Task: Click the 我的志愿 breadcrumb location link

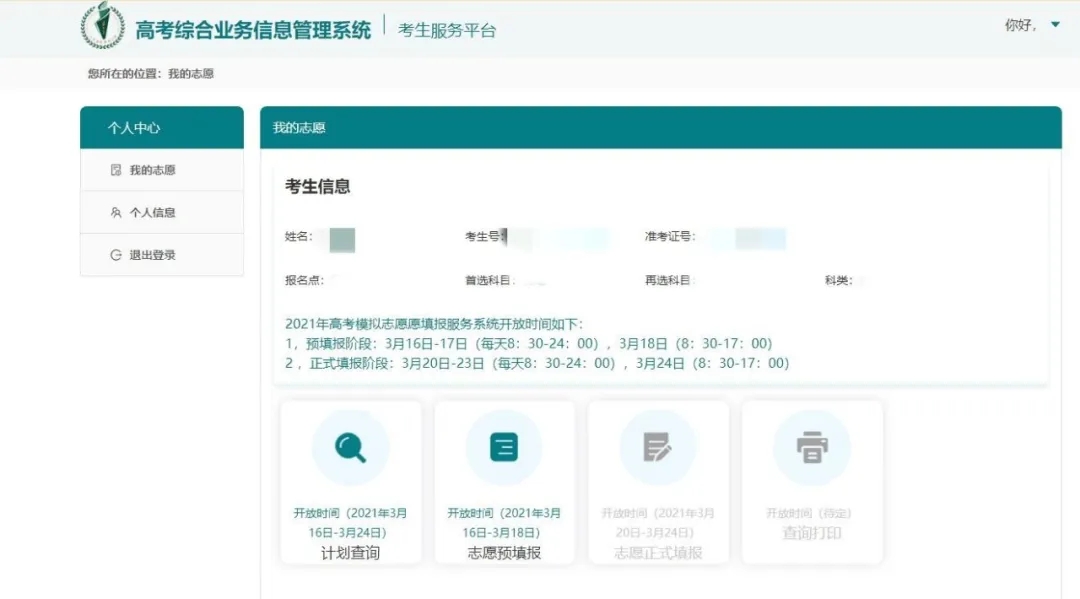Action: tap(190, 74)
